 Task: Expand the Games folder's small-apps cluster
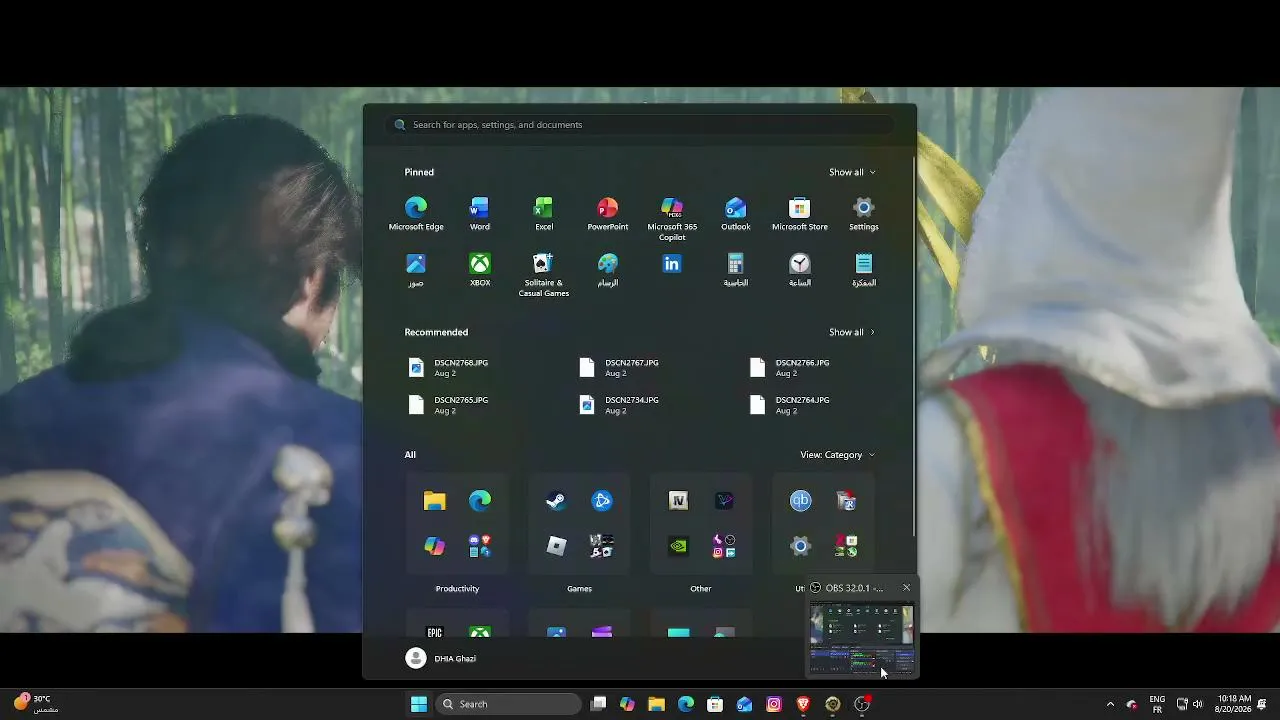pos(602,546)
